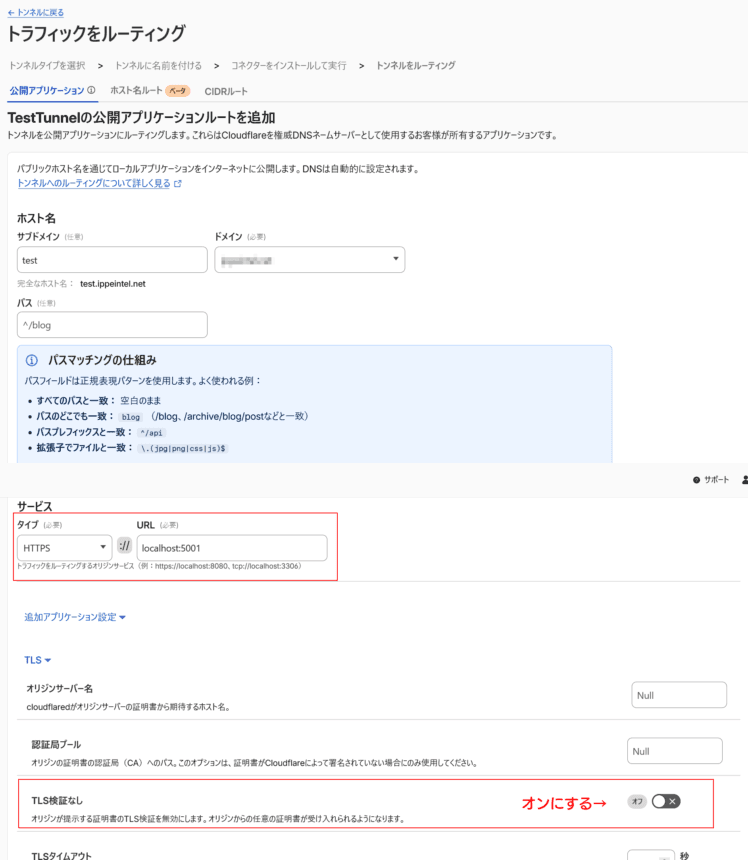
Task: Click full hostname text test.ippeintel.net
Action: tap(113, 284)
